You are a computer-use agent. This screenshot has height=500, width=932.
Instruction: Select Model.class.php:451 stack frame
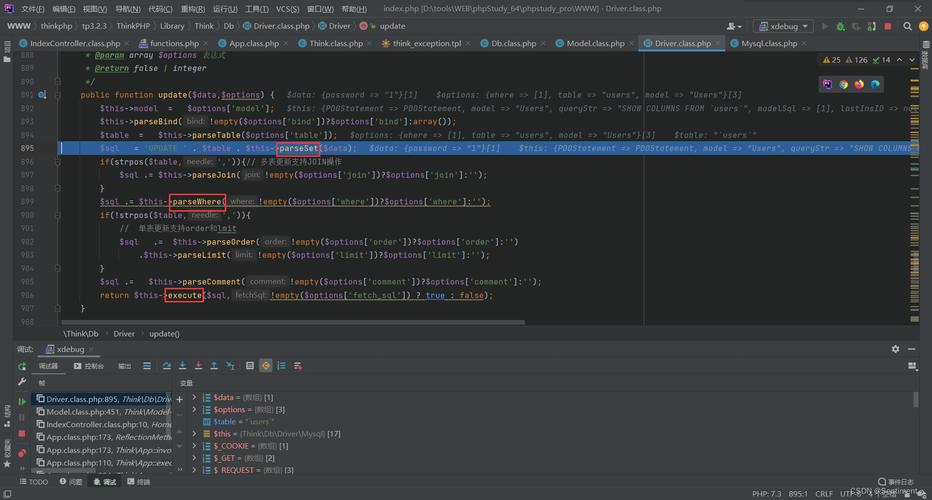coord(103,412)
